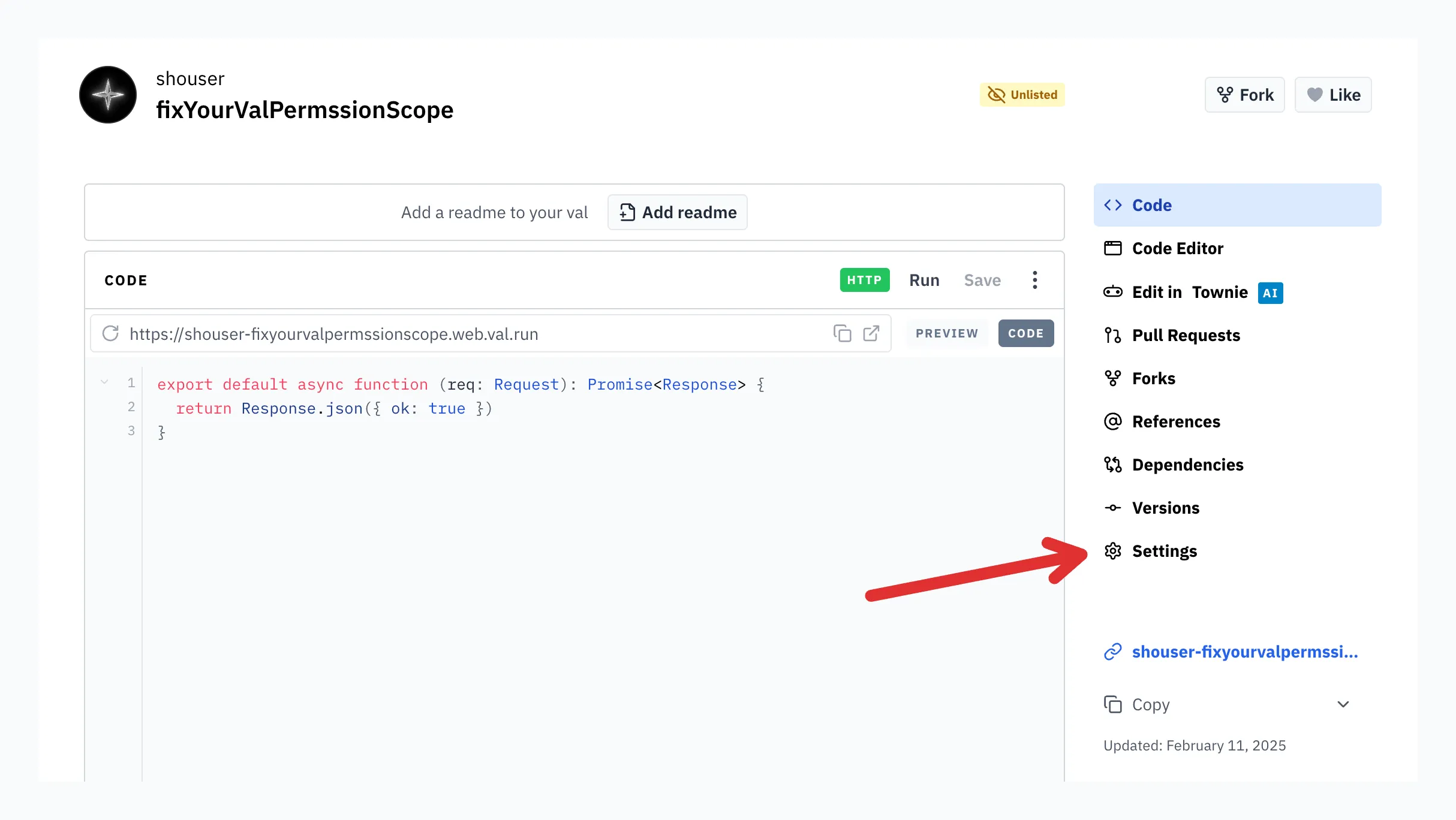
Task: Collapse the line 1 code fold chevron
Action: (104, 382)
